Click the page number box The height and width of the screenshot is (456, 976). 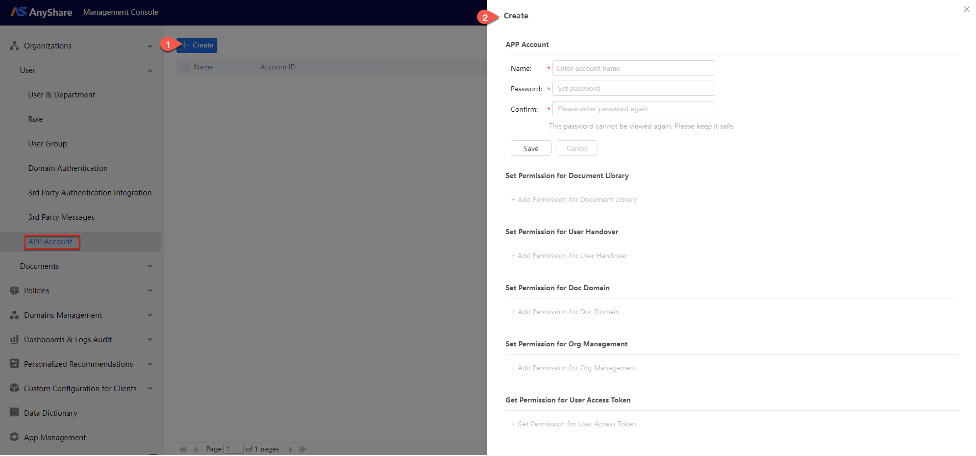pos(233,449)
